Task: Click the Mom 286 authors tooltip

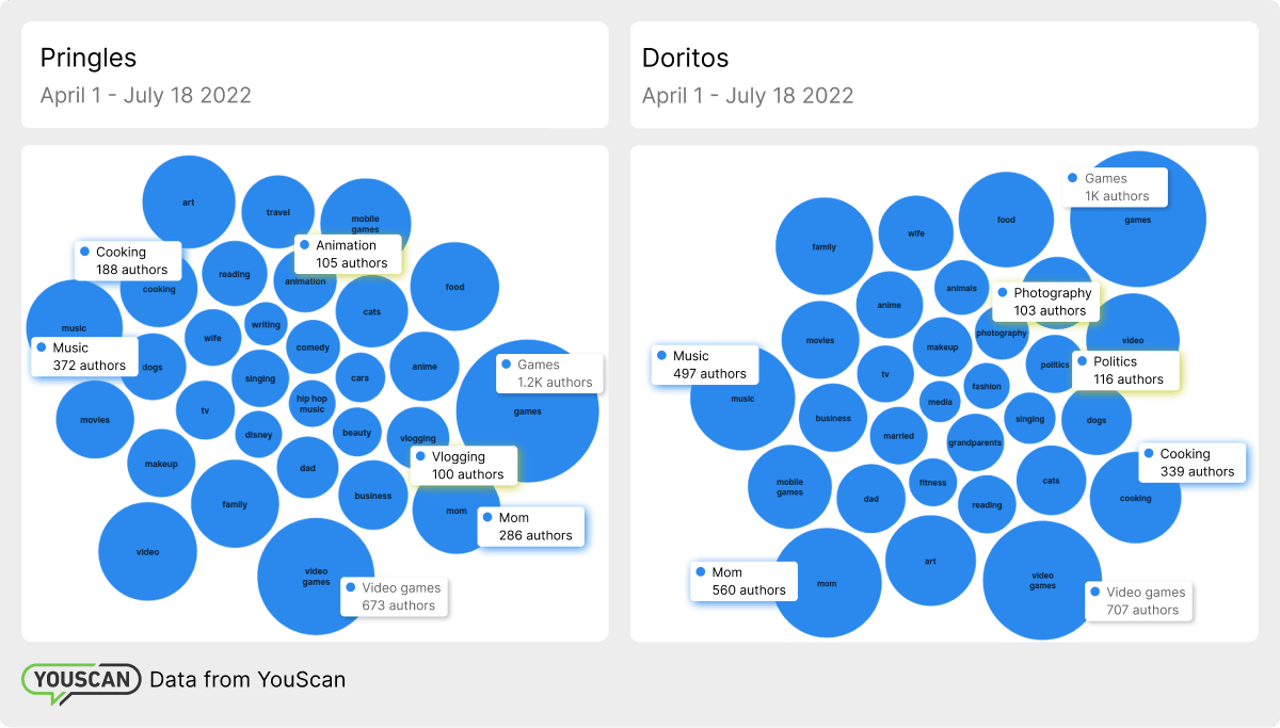Action: (x=530, y=526)
